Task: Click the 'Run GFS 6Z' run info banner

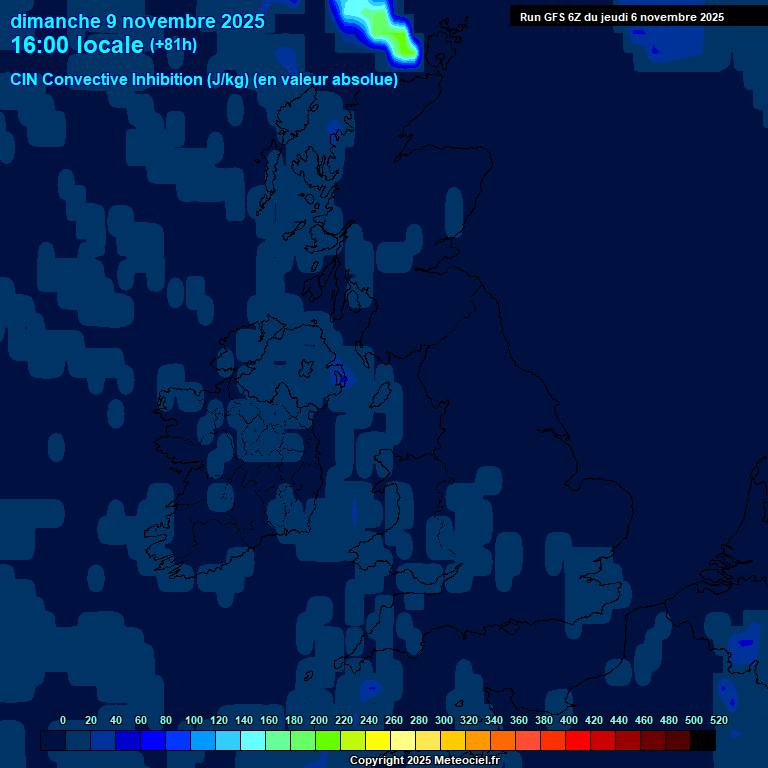Action: 622,17
